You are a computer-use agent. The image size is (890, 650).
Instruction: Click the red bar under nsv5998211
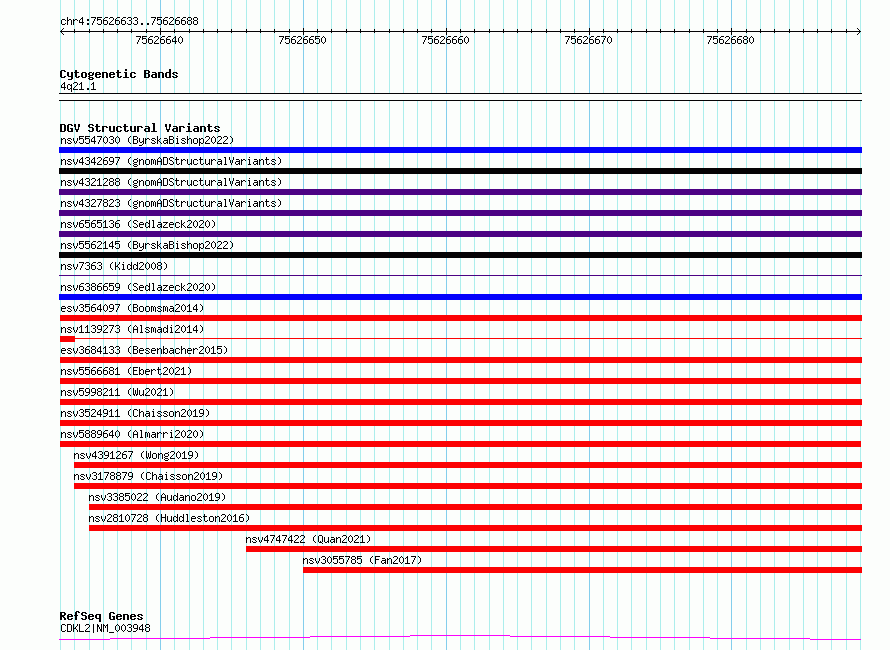pyautogui.click(x=460, y=402)
